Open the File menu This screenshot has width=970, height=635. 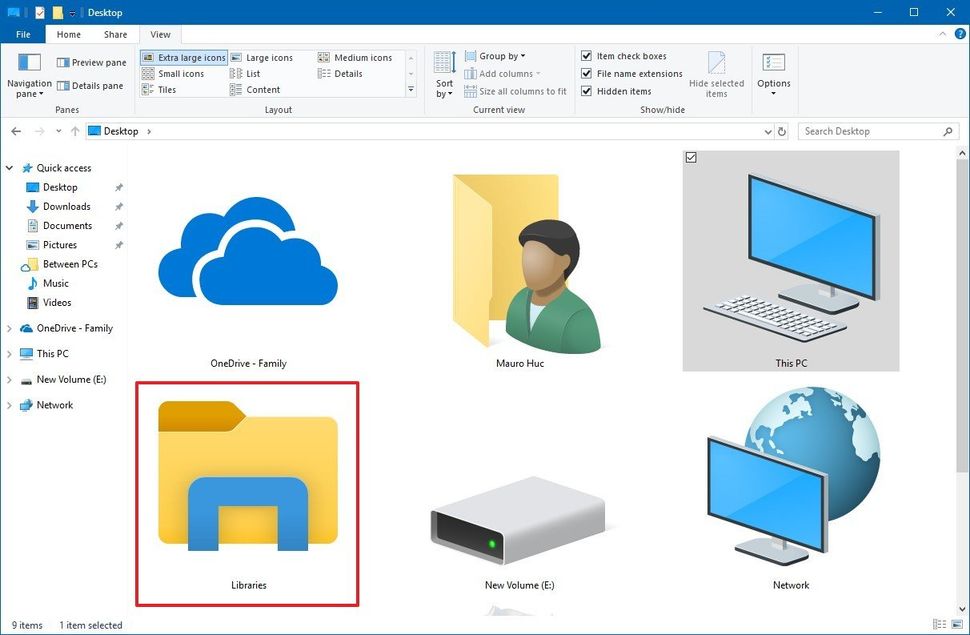point(23,33)
